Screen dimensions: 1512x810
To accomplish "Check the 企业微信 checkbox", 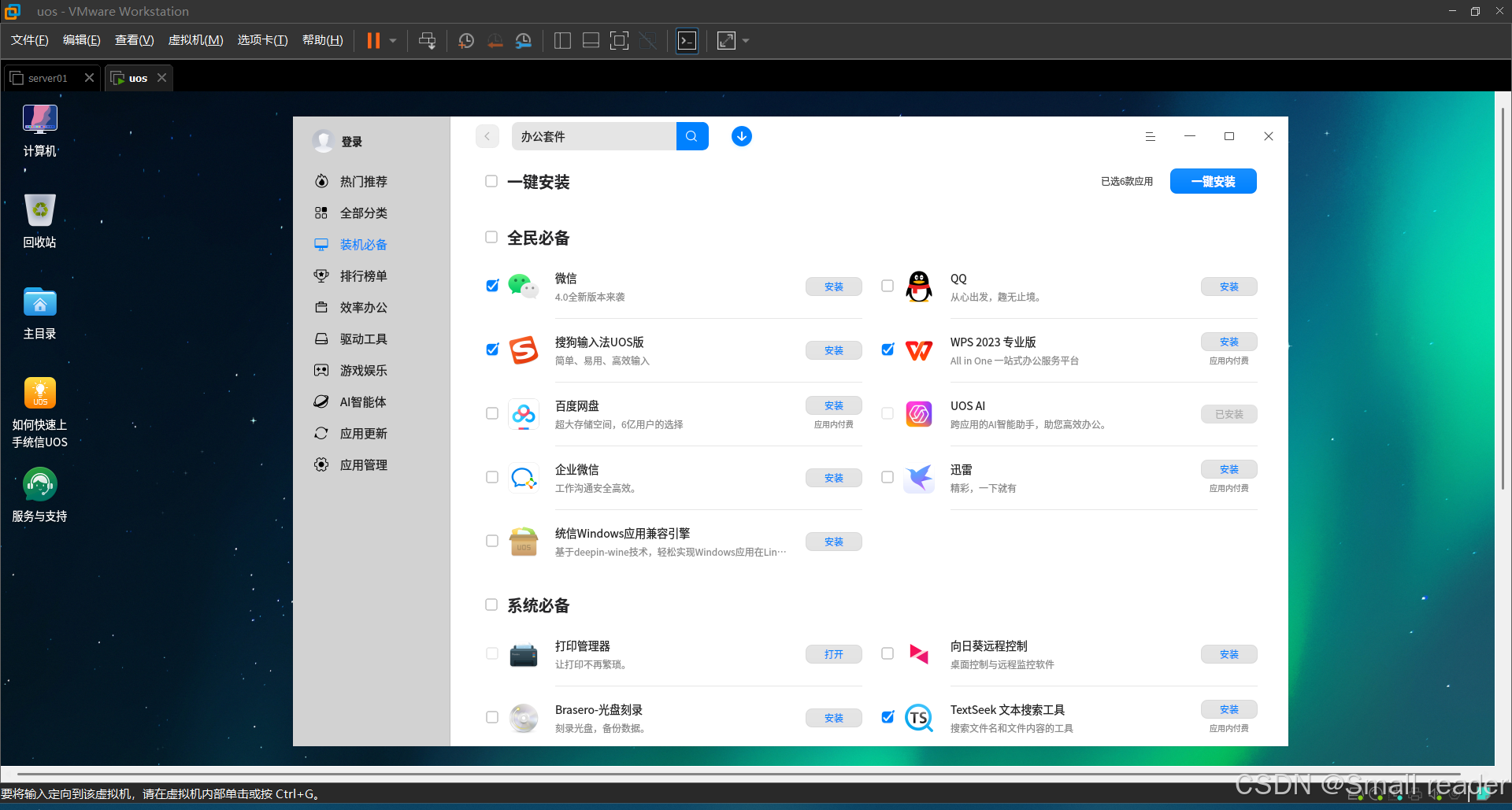I will 492,477.
